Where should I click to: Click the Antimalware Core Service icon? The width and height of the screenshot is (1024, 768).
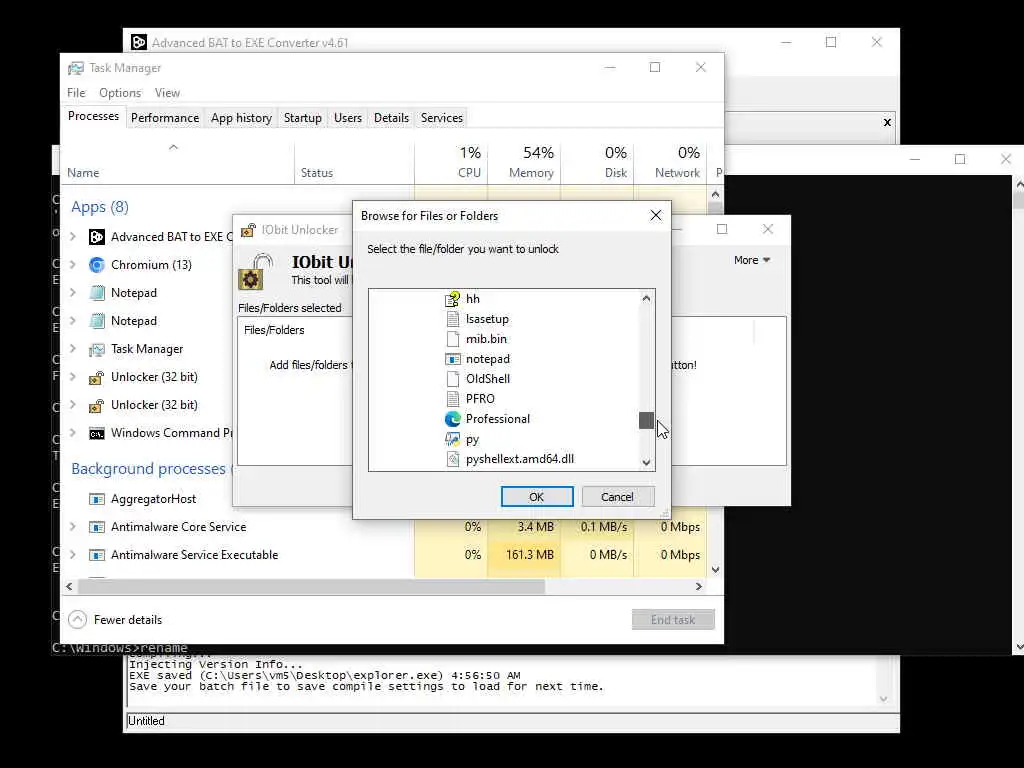[97, 527]
